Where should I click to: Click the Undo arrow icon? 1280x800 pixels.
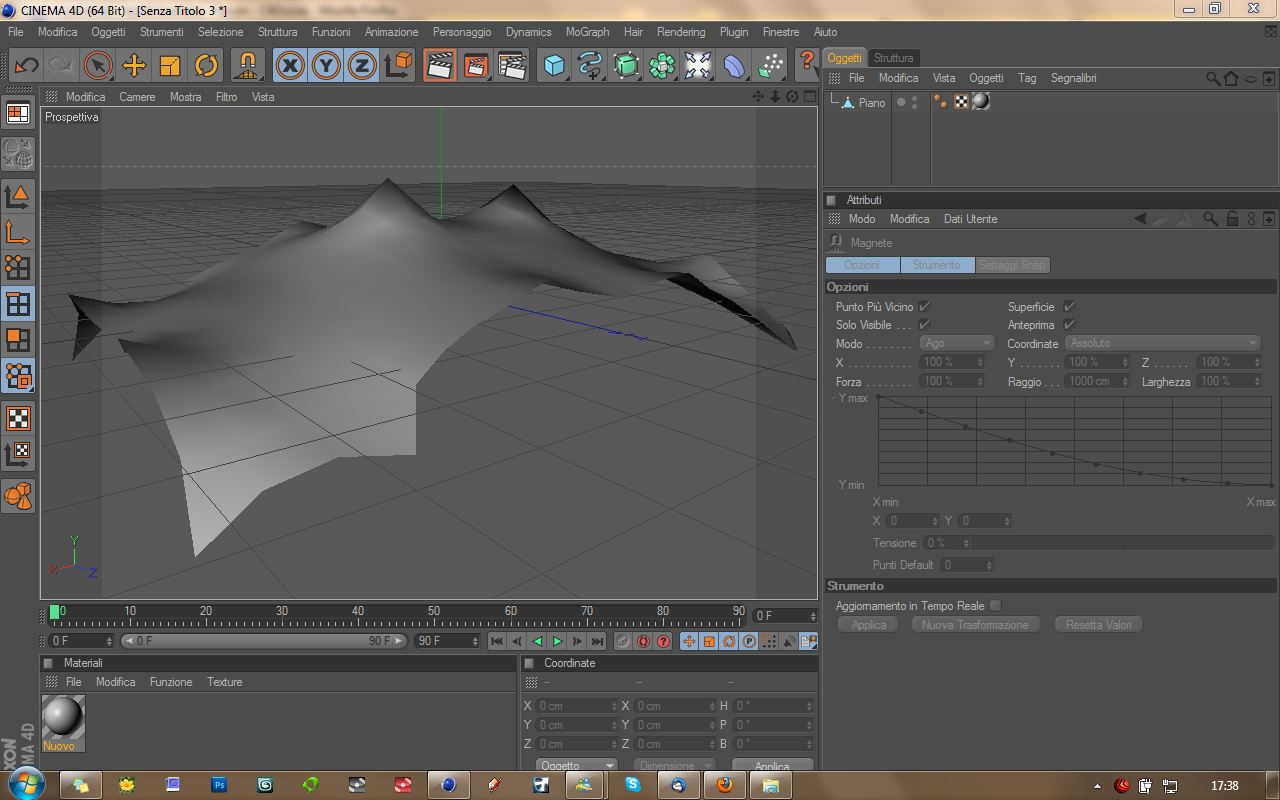(26, 66)
